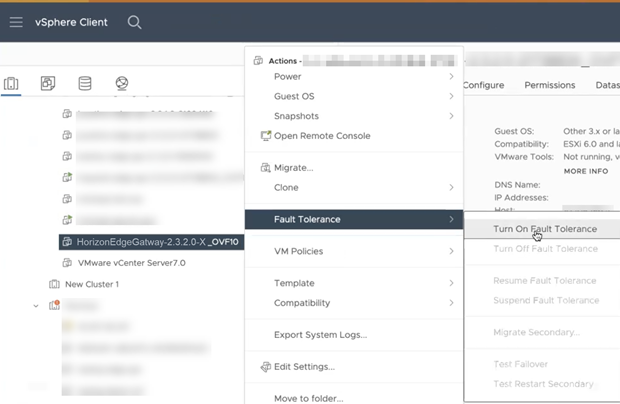Click 'ESXi 6.0 and later' value

[592, 144]
